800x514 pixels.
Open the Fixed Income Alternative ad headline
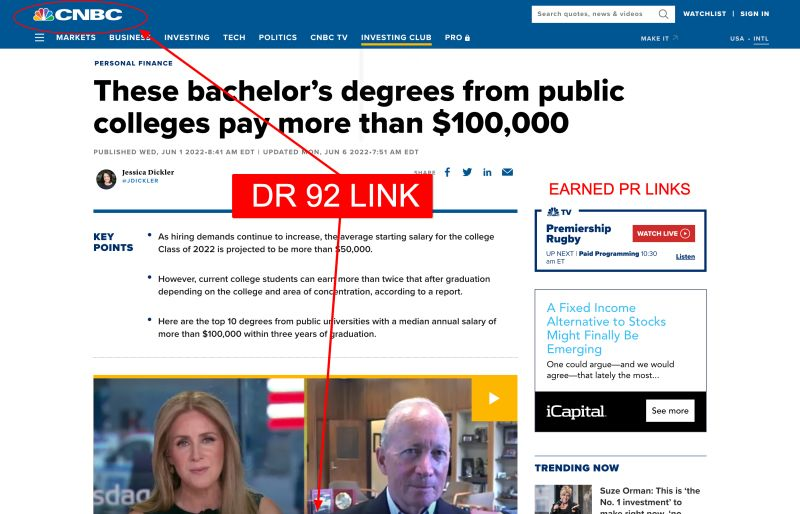(606, 328)
